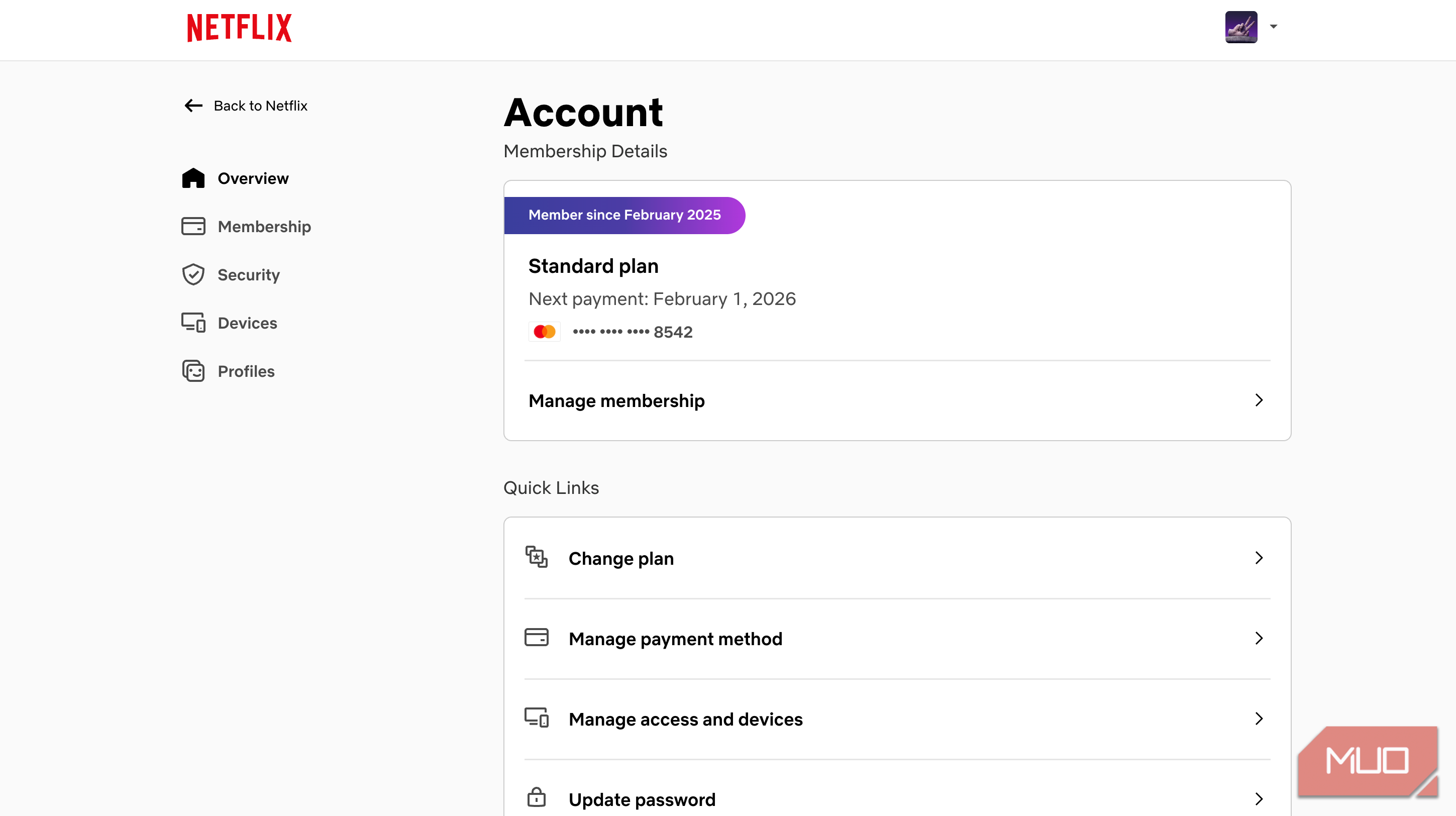Click the back arrow icon
The height and width of the screenshot is (816, 1456).
pos(193,106)
